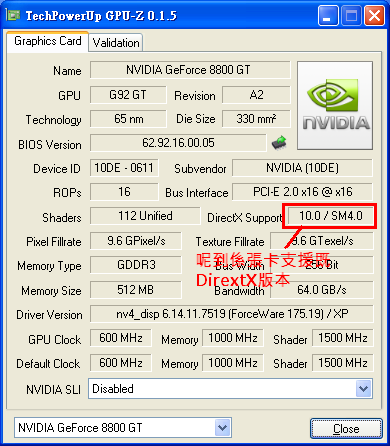Screen dimensions: 390x446
Task: Click the NVIDIA SLI label
Action: [x=53, y=389]
